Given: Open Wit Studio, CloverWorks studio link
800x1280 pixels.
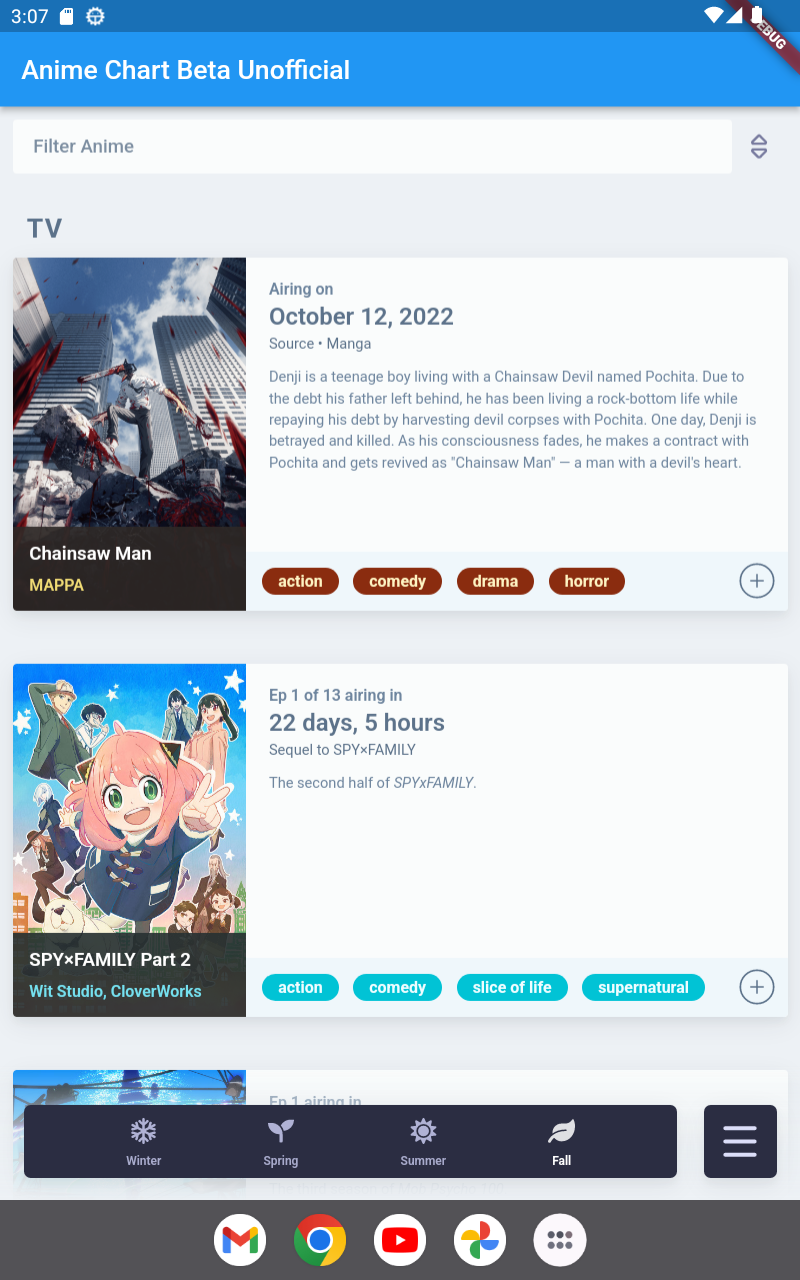Looking at the screenshot, I should (116, 991).
